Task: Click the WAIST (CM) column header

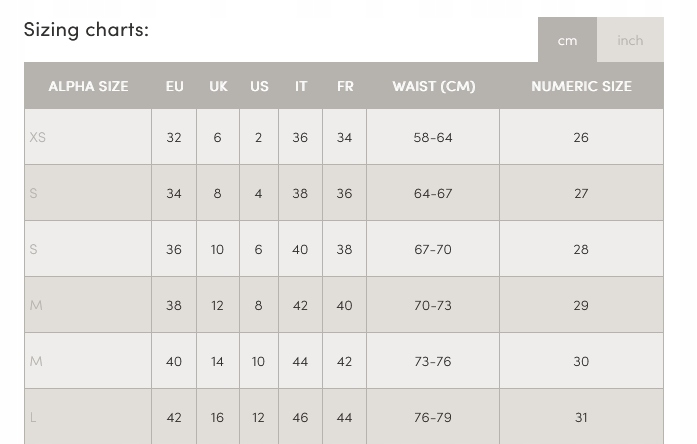Action: coord(433,86)
